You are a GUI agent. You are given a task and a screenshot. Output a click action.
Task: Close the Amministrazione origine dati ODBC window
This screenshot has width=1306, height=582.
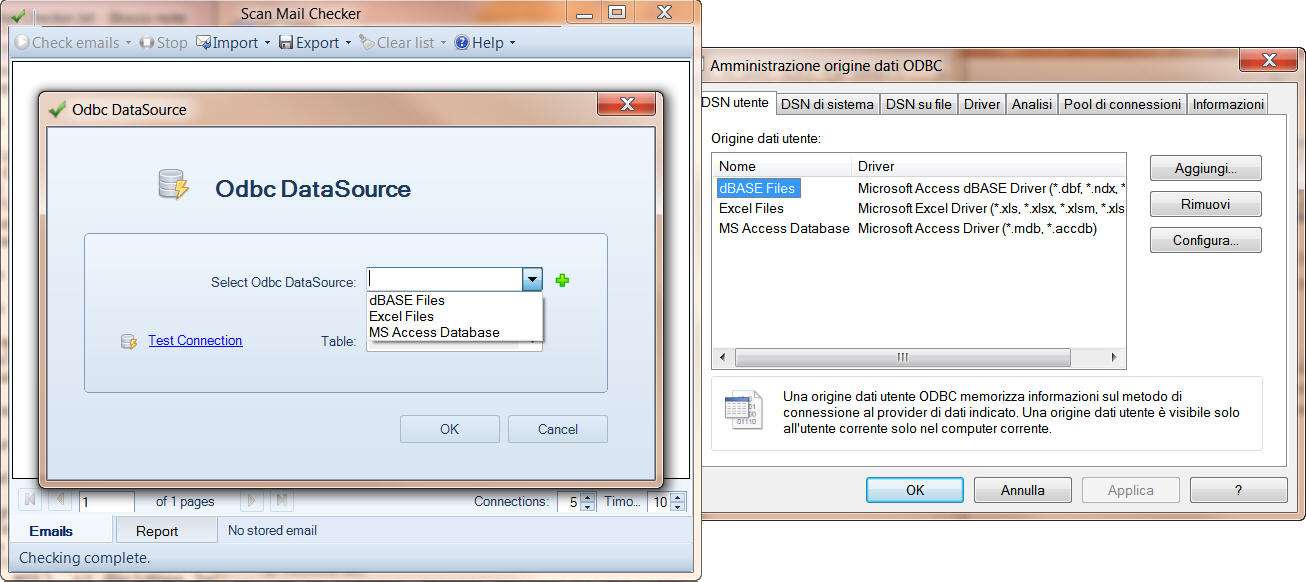(1269, 60)
